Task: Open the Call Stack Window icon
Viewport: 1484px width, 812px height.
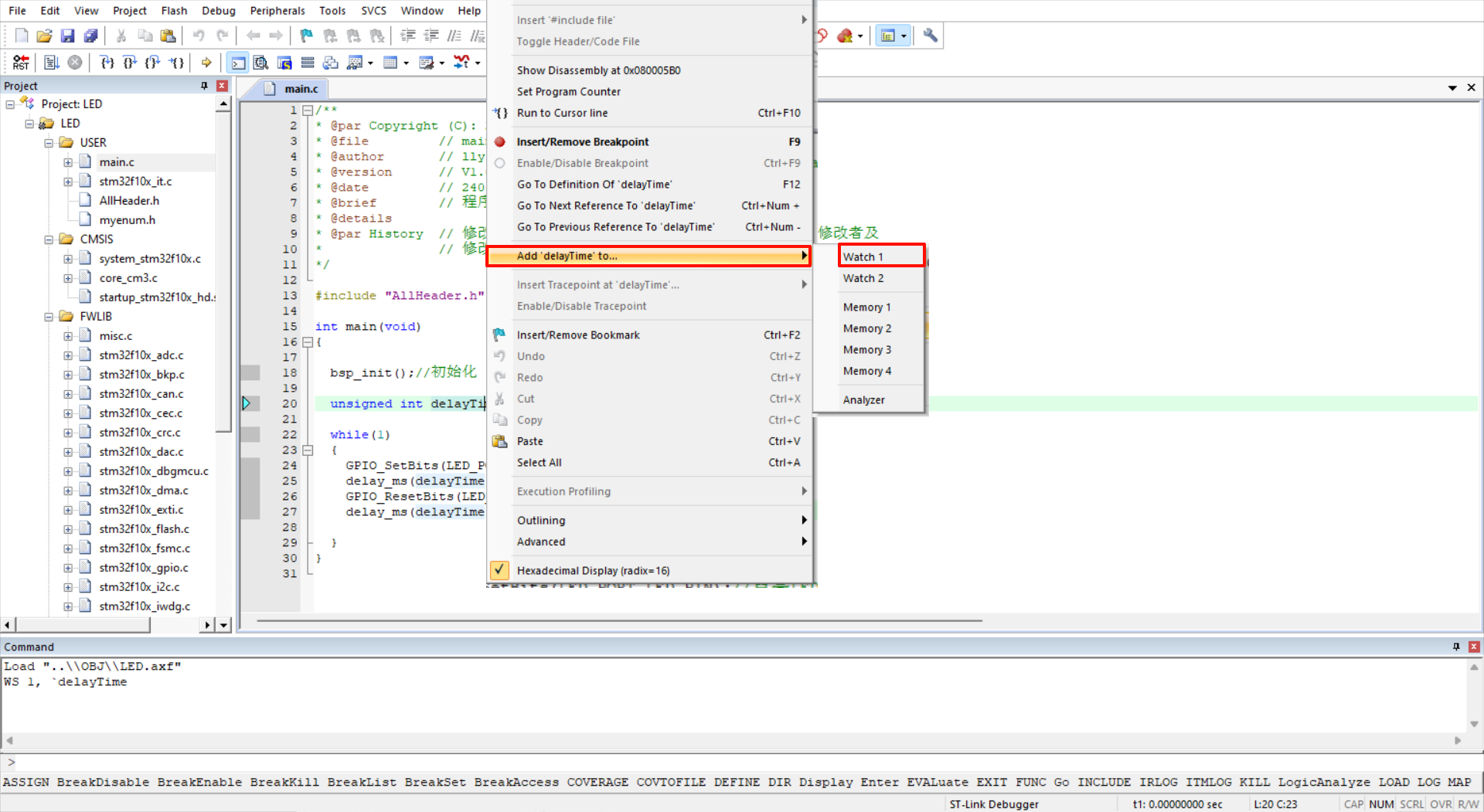Action: [x=331, y=63]
